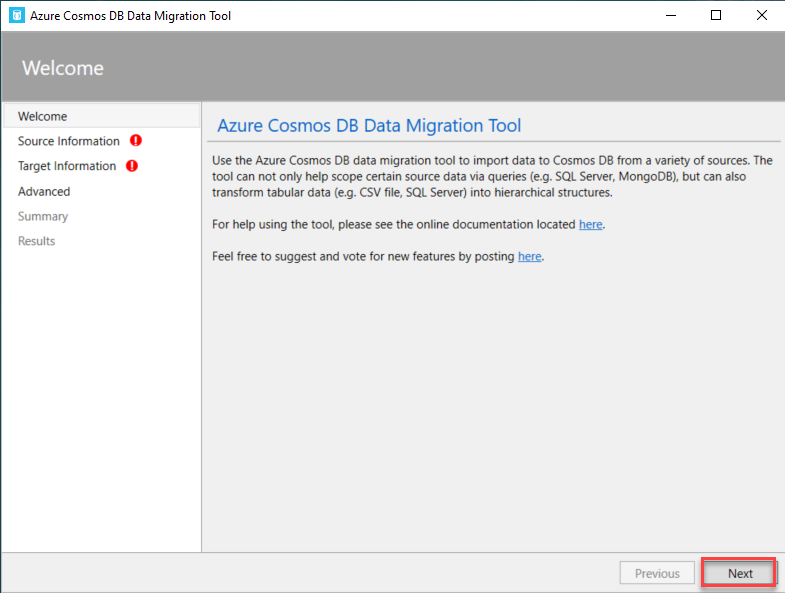Viewport: 785px width, 593px height.
Task: Click the tool description paragraph text
Action: [x=490, y=176]
